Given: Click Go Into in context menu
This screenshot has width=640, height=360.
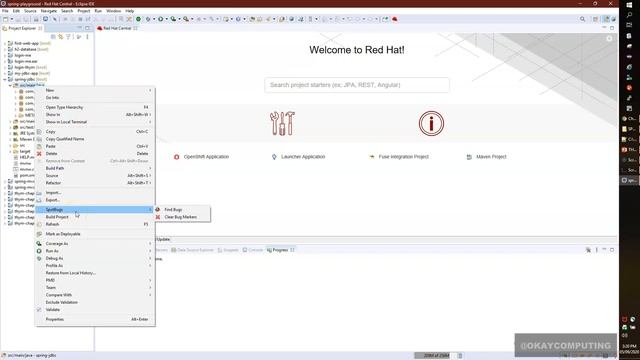Looking at the screenshot, I should (95, 98).
